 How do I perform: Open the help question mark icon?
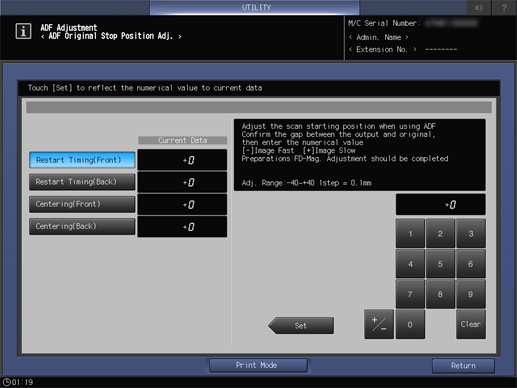504,7
